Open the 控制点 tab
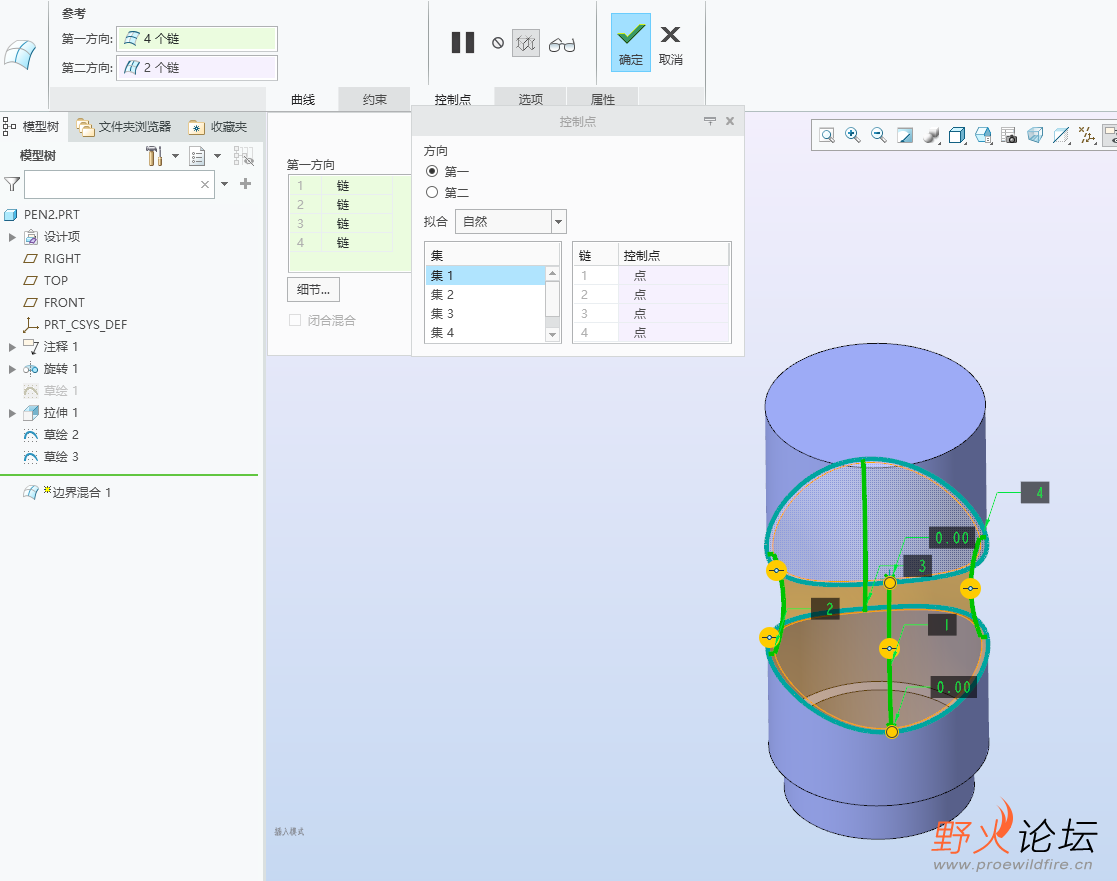This screenshot has height=881, width=1117. click(x=452, y=99)
